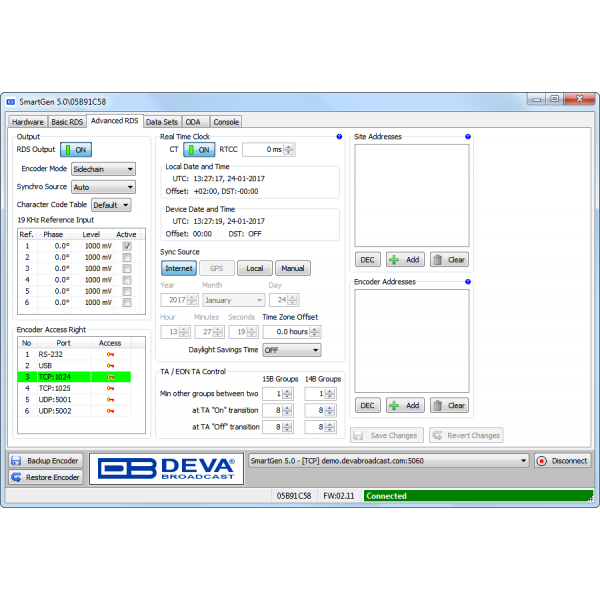Image resolution: width=600 pixels, height=600 pixels.
Task: Click the Revert Changes button
Action: 466,435
